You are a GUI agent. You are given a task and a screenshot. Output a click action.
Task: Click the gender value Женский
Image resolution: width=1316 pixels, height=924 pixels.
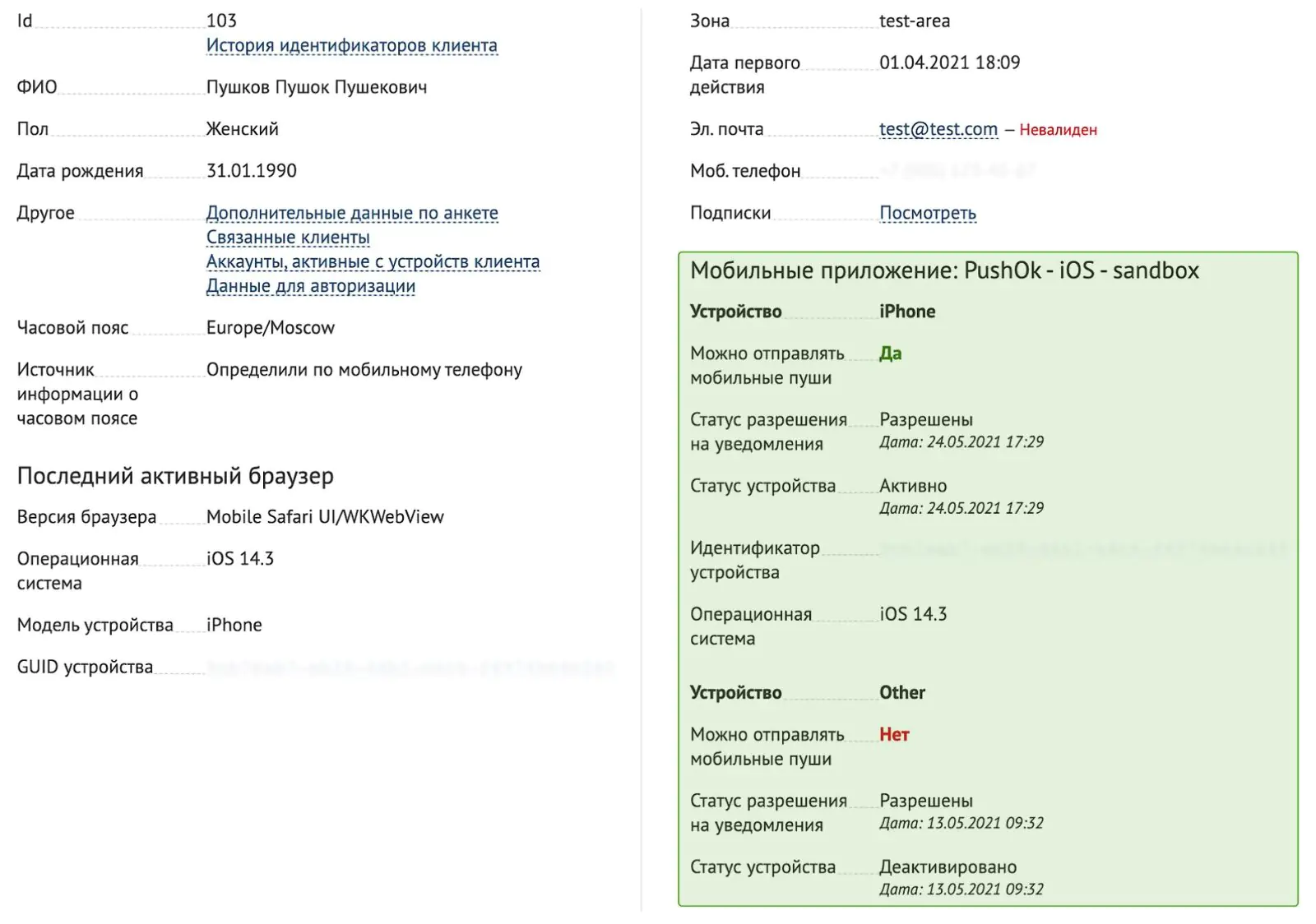click(x=242, y=129)
